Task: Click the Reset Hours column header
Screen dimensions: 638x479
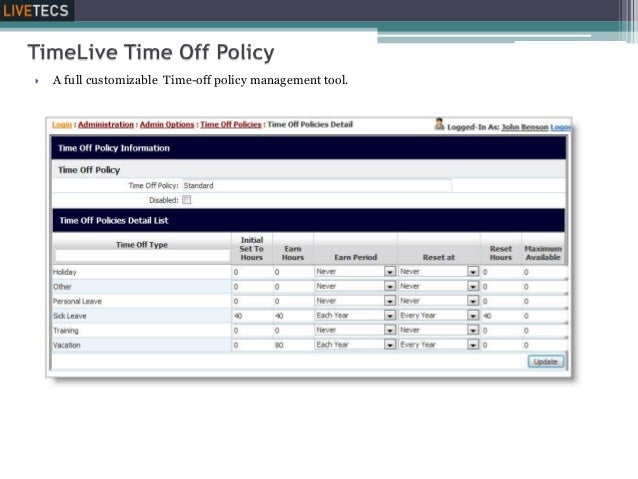Action: (501, 253)
